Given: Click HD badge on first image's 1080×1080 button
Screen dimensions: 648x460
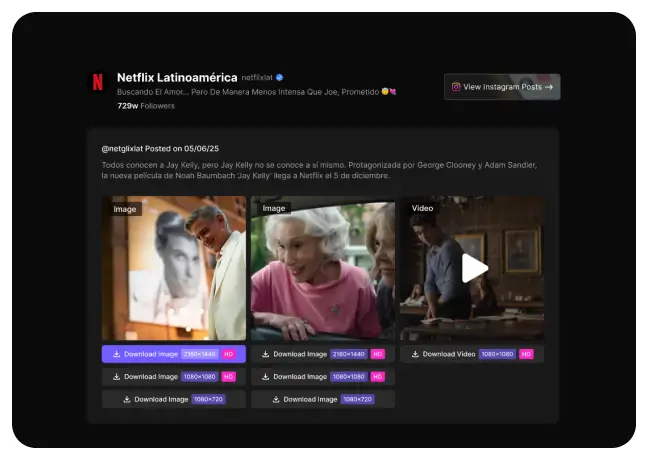Looking at the screenshot, I should click(x=229, y=377).
